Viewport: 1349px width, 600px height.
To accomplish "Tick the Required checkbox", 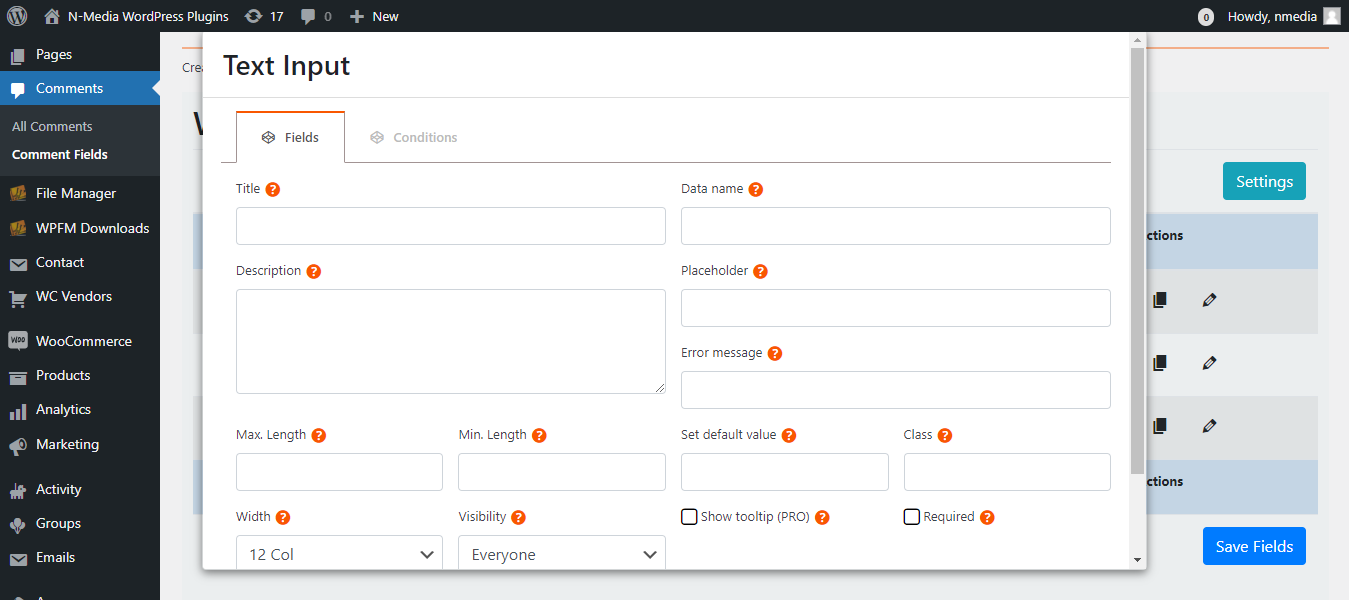I will point(912,517).
